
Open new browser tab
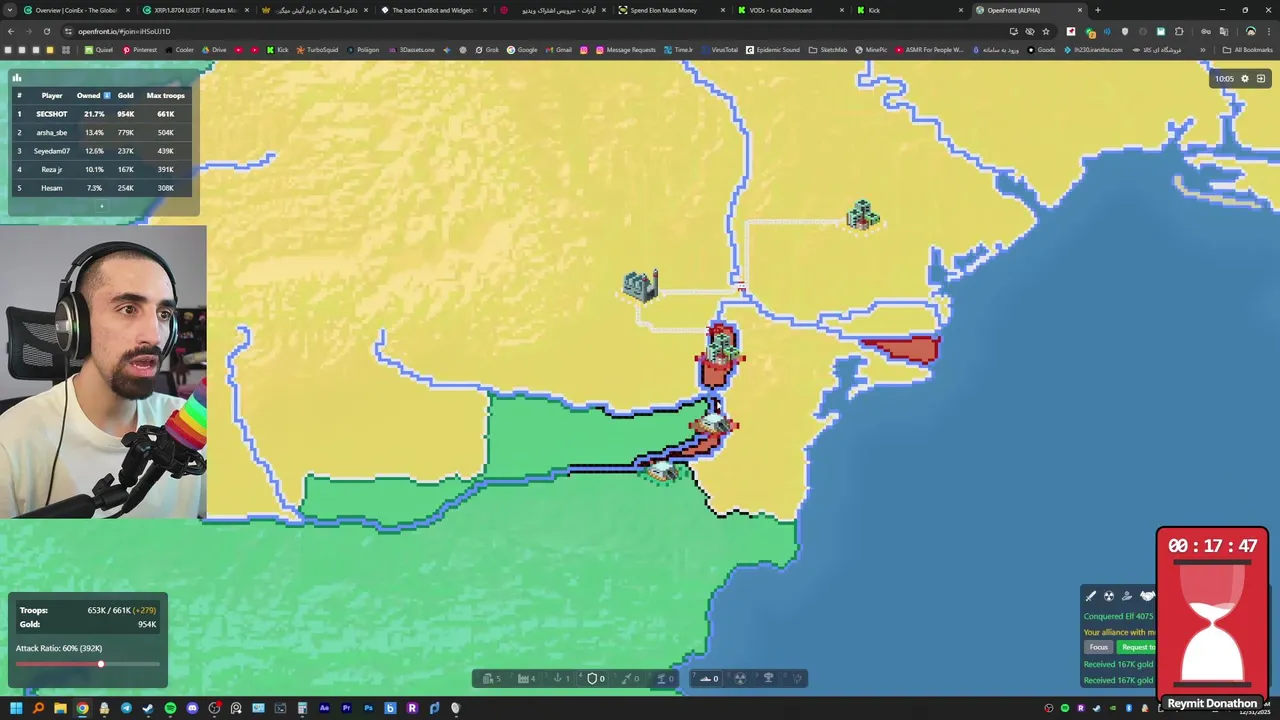pos(1097,10)
